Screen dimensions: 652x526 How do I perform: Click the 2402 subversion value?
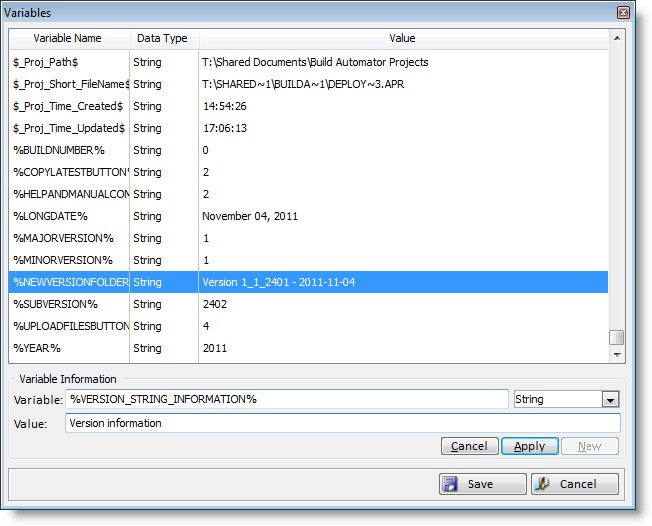(215, 304)
